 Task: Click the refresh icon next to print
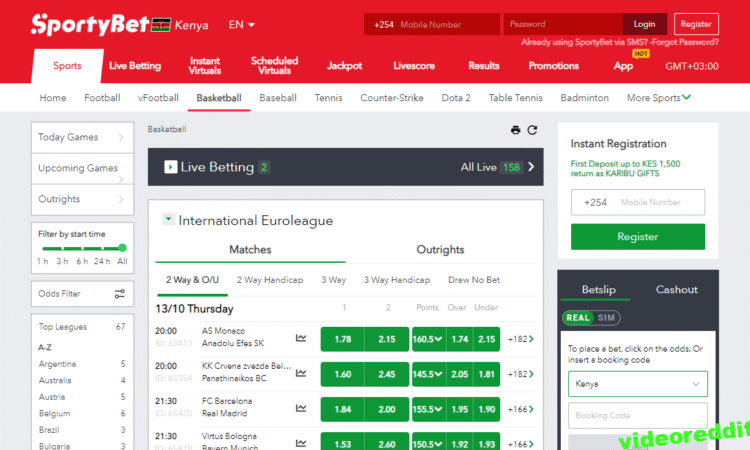tap(532, 130)
